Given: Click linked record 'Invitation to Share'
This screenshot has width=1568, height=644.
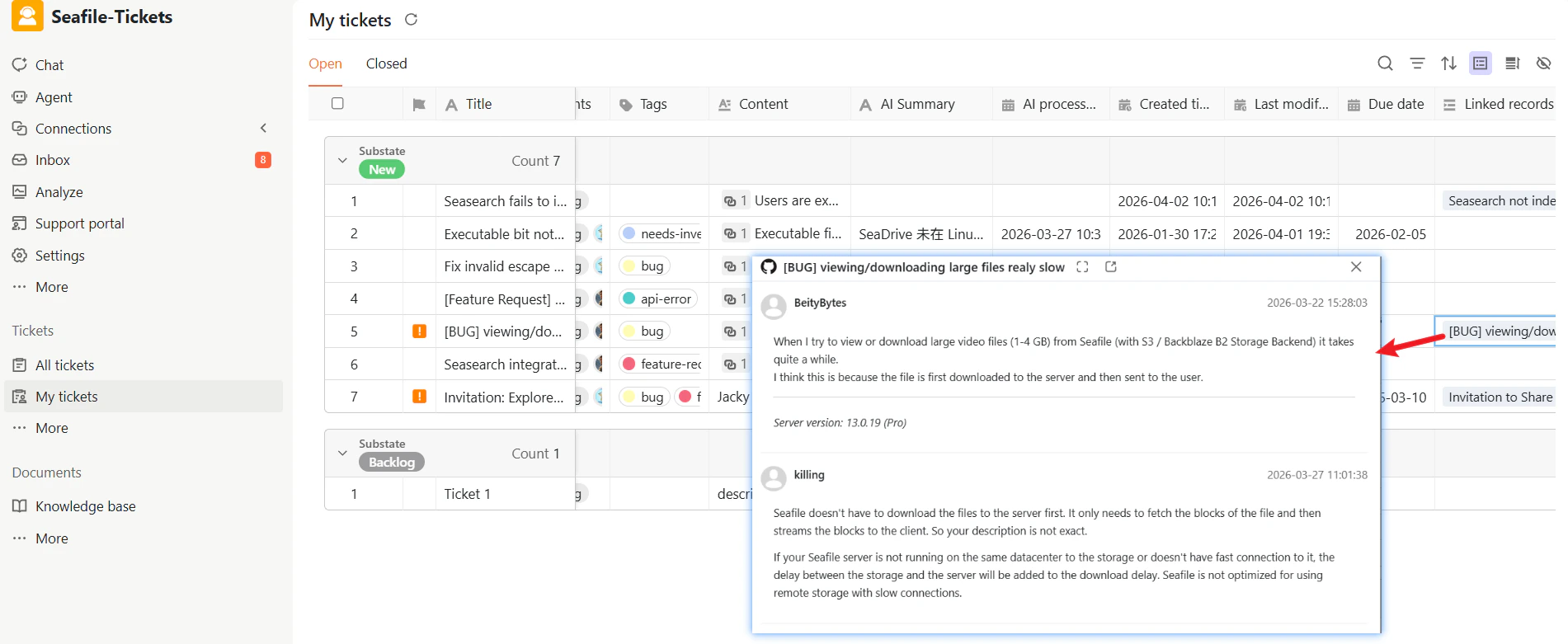Looking at the screenshot, I should click(1499, 397).
